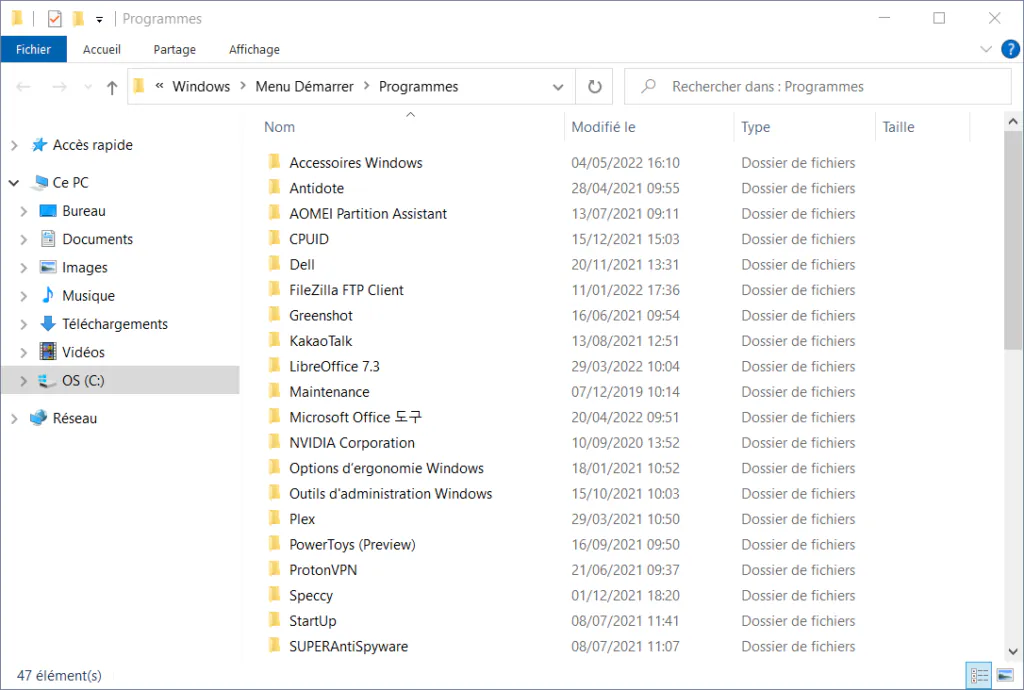Select the CPUID folder icon
This screenshot has width=1024, height=690.
pos(275,238)
